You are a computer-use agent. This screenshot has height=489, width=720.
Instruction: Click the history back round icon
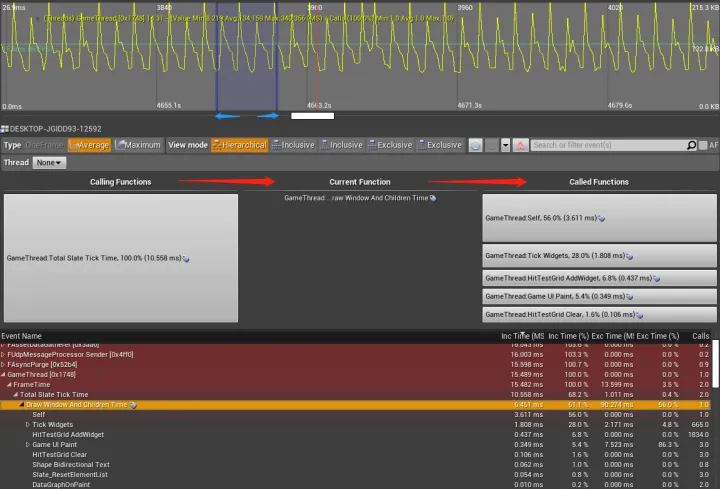point(475,145)
